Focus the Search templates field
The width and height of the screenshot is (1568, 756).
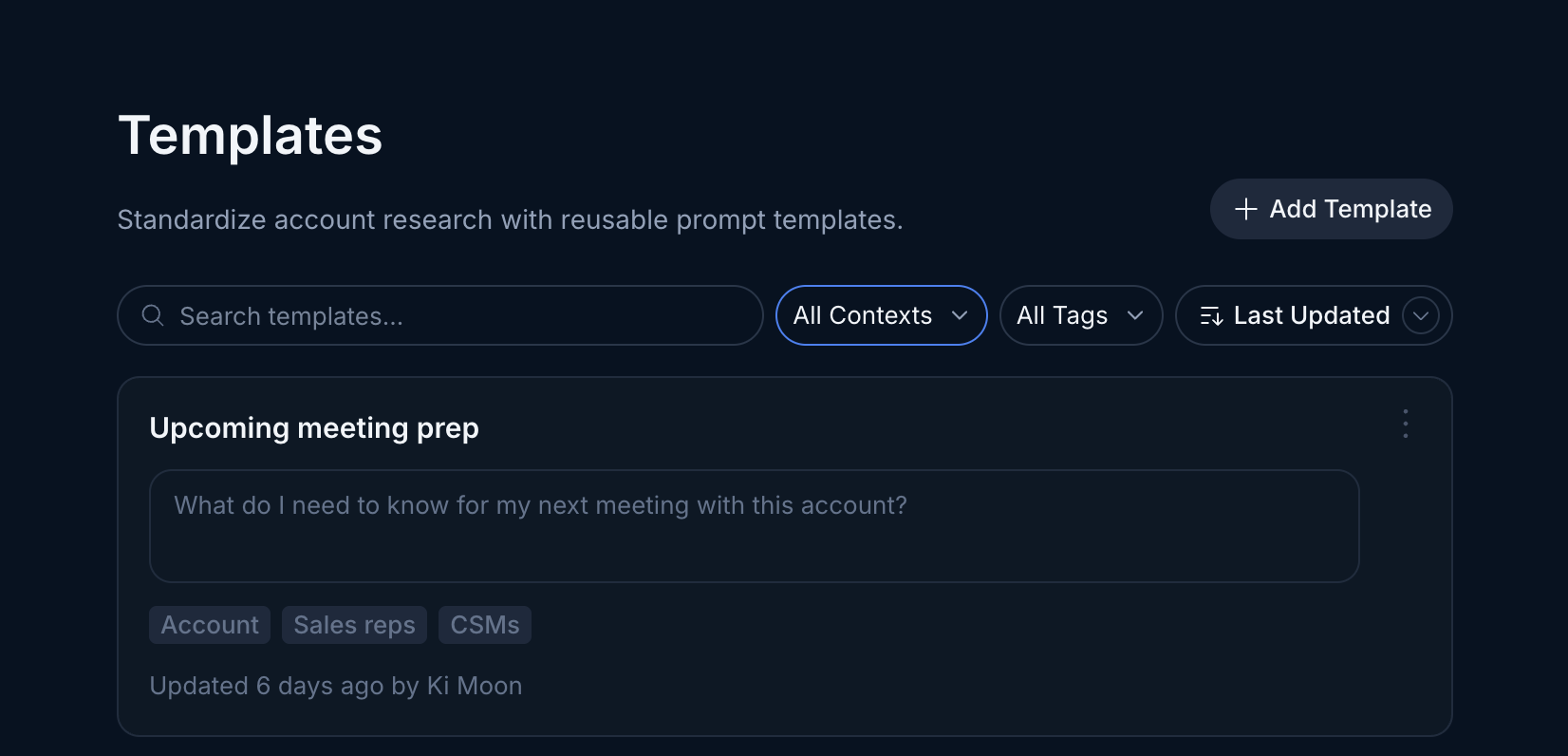[440, 315]
